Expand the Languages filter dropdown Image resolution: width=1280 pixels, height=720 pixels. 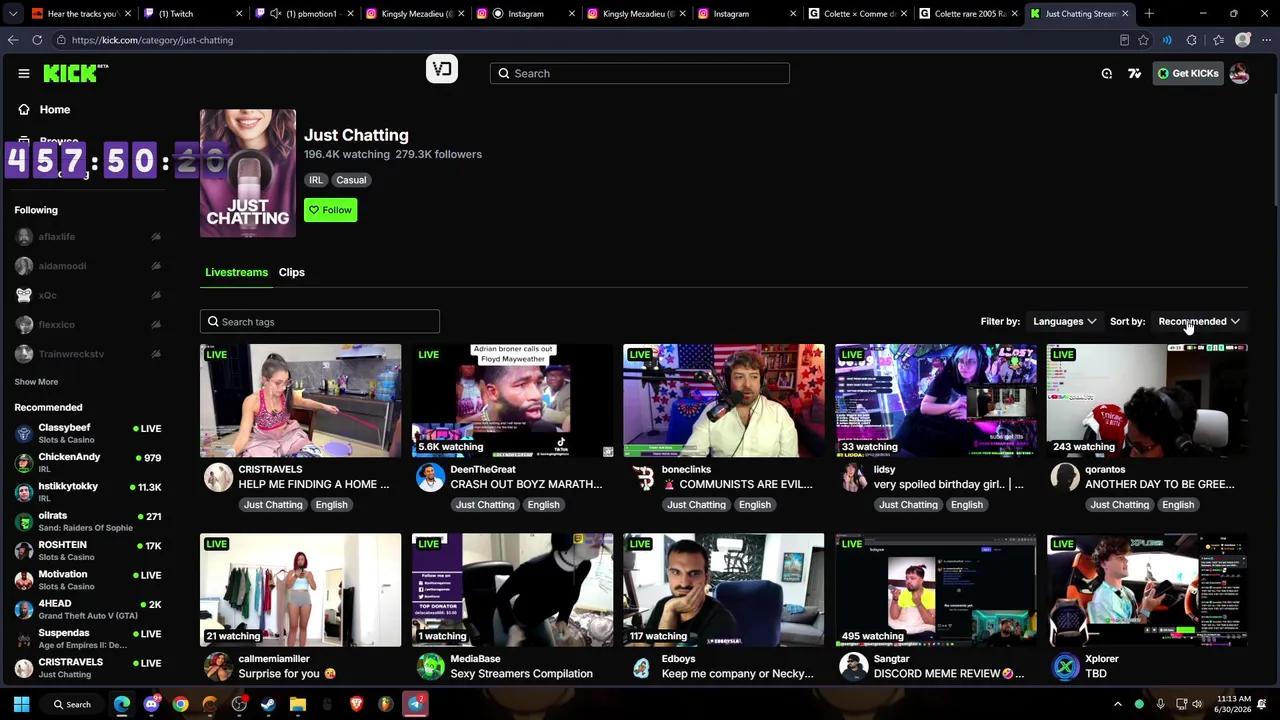[x=1064, y=321]
